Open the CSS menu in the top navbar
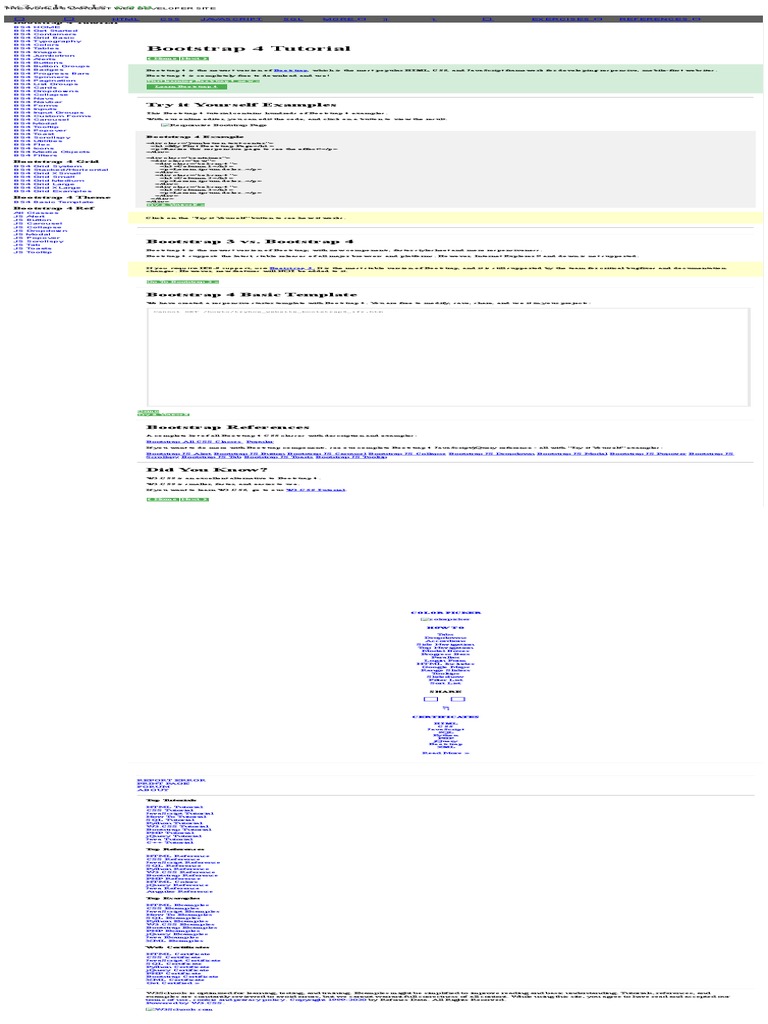 coord(170,19)
